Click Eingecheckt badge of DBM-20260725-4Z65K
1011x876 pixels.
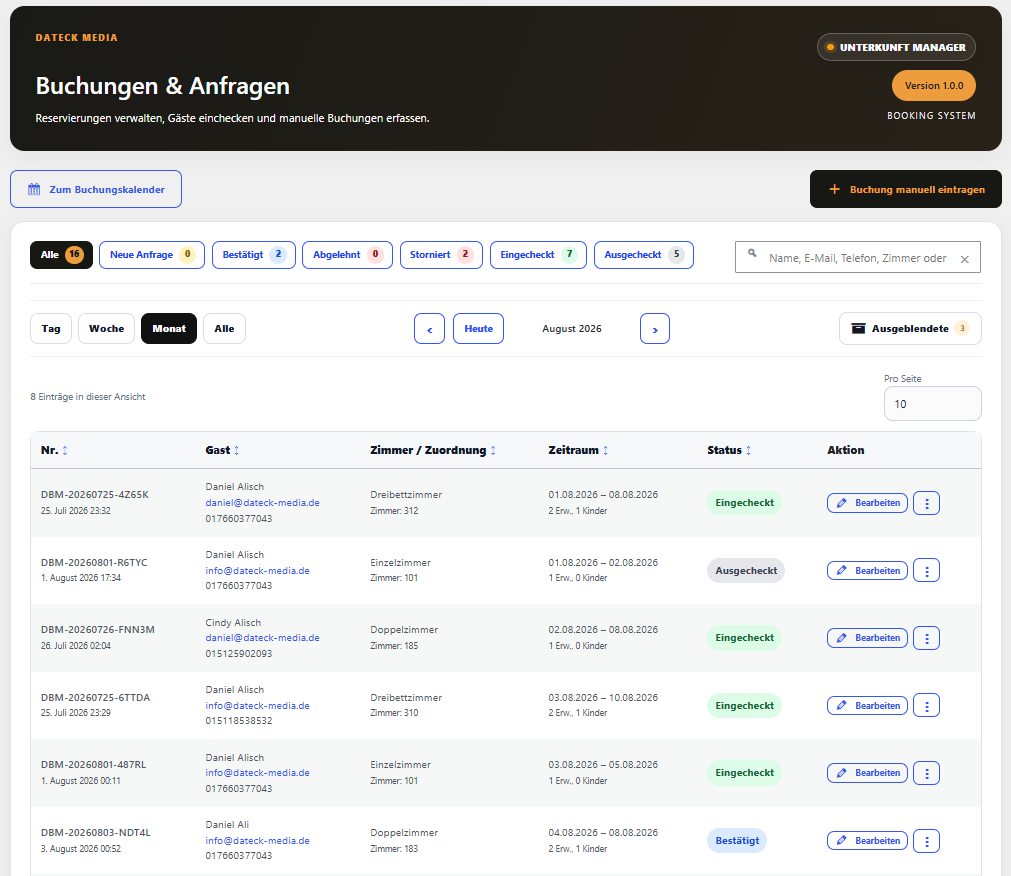click(744, 503)
